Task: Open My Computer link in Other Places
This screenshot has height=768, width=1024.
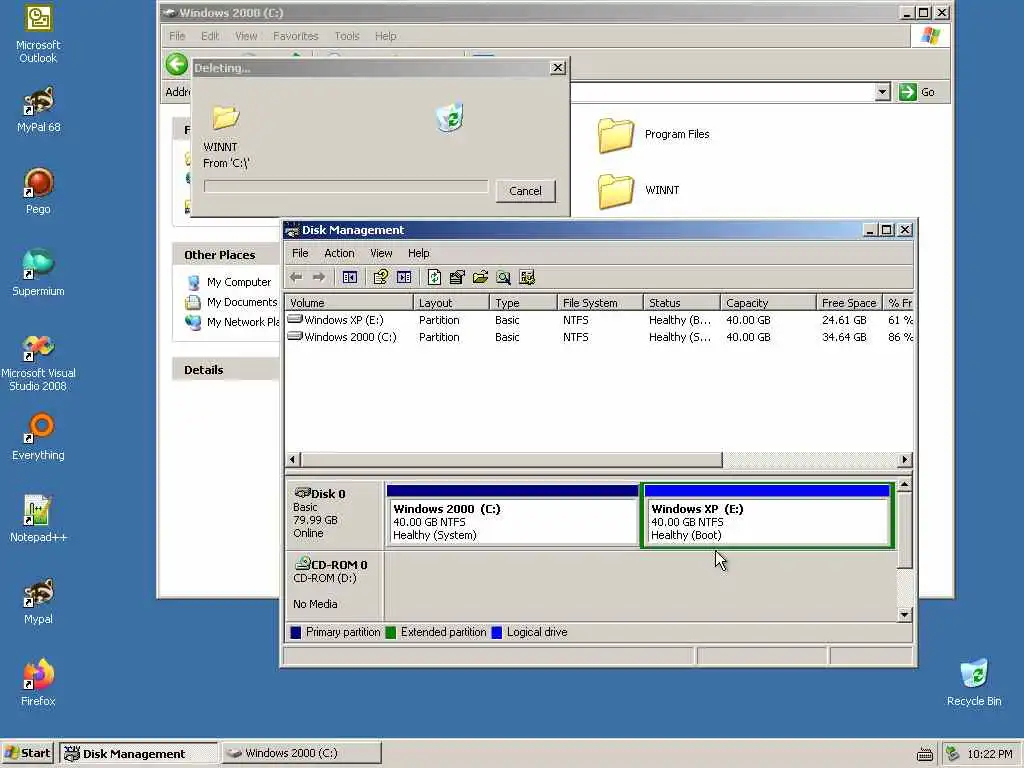Action: 238,282
